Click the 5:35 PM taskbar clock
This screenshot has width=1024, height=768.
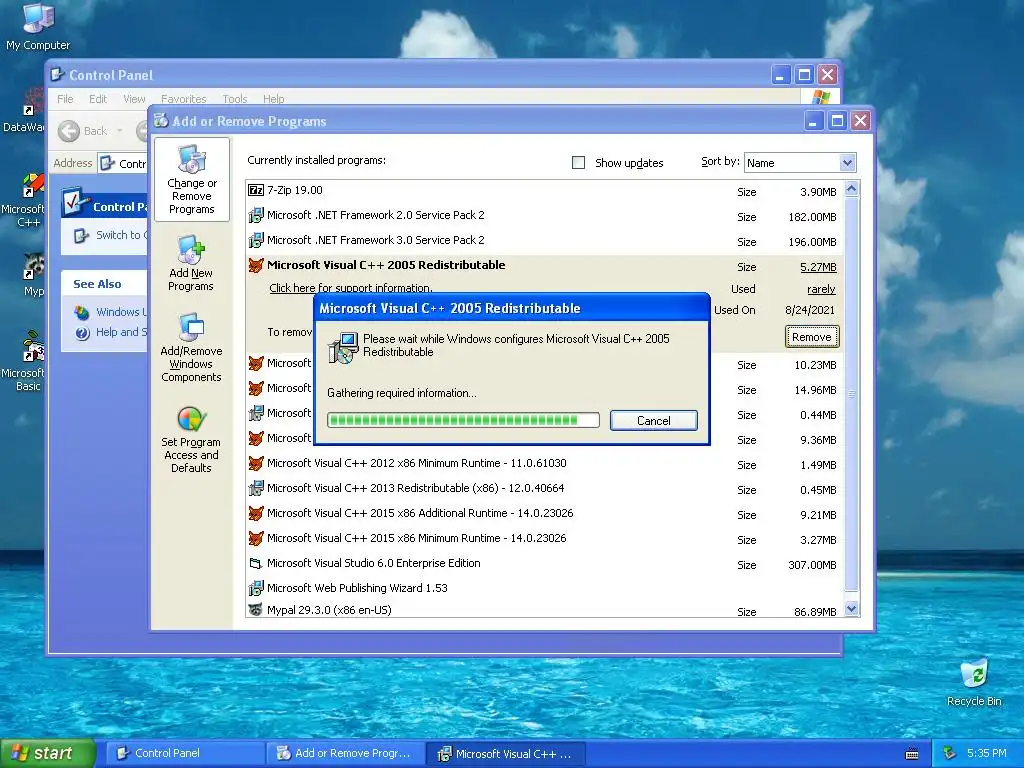click(987, 753)
